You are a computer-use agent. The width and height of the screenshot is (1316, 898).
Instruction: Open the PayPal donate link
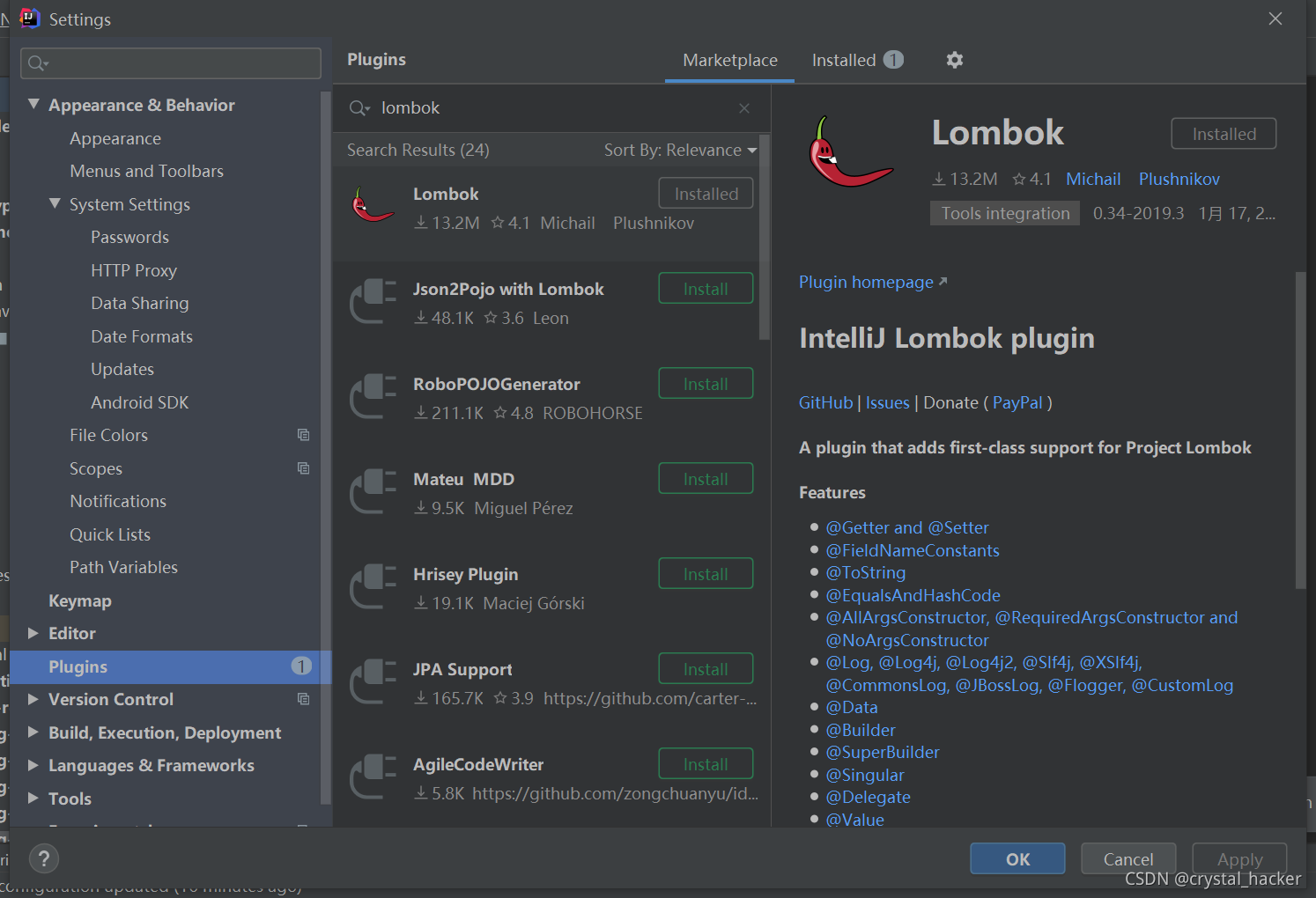(x=1017, y=403)
